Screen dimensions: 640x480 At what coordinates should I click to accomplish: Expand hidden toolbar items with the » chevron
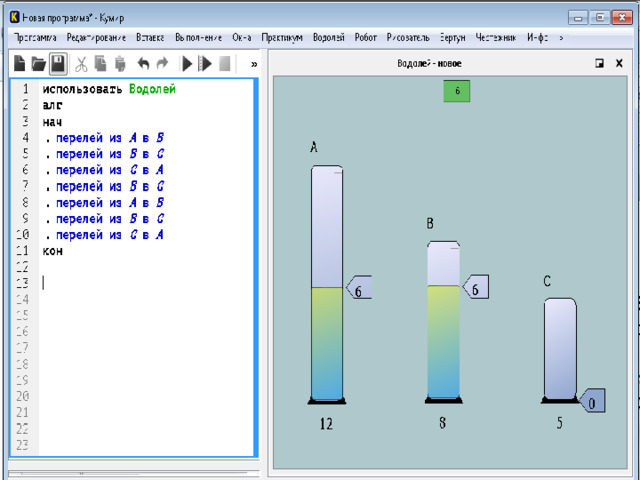tap(254, 64)
